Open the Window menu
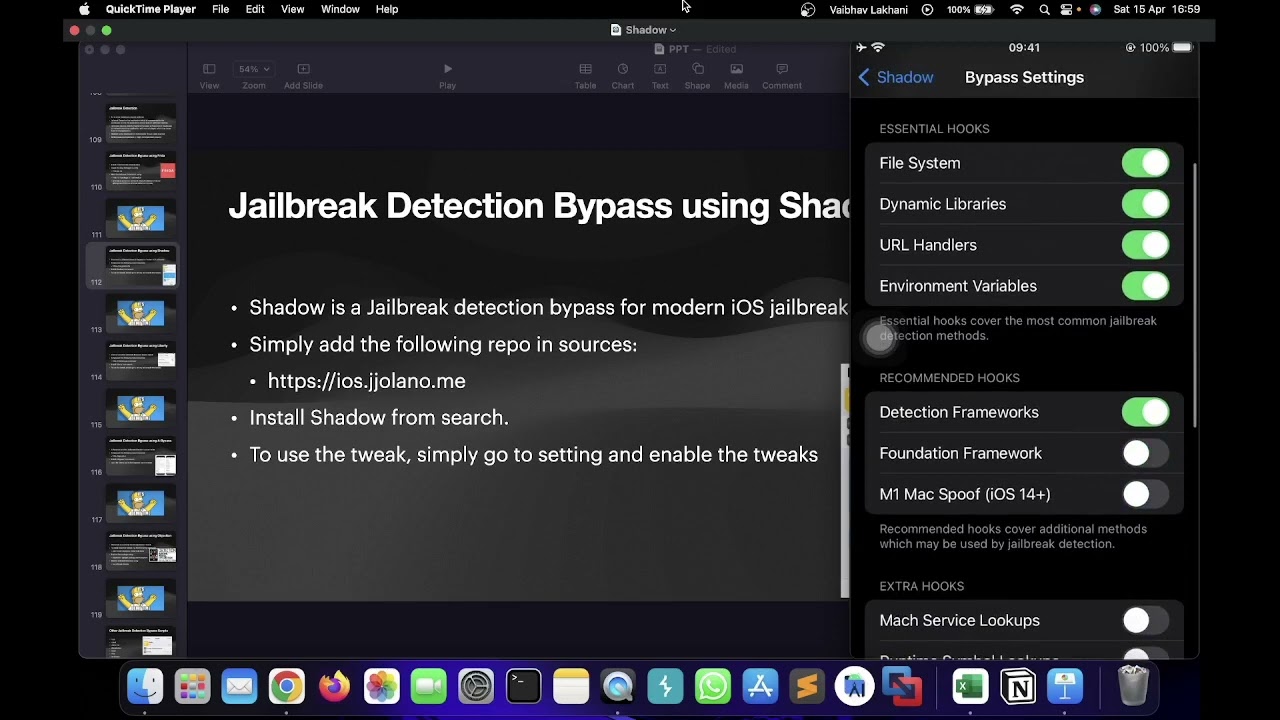 point(340,9)
